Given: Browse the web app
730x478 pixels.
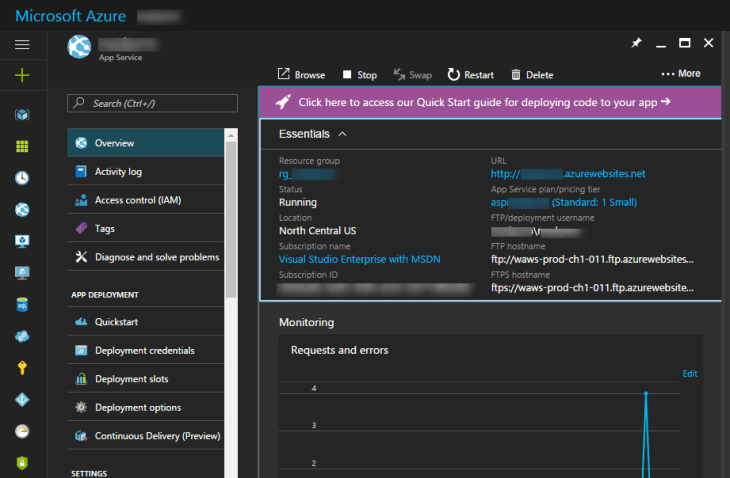Looking at the screenshot, I should (x=301, y=75).
